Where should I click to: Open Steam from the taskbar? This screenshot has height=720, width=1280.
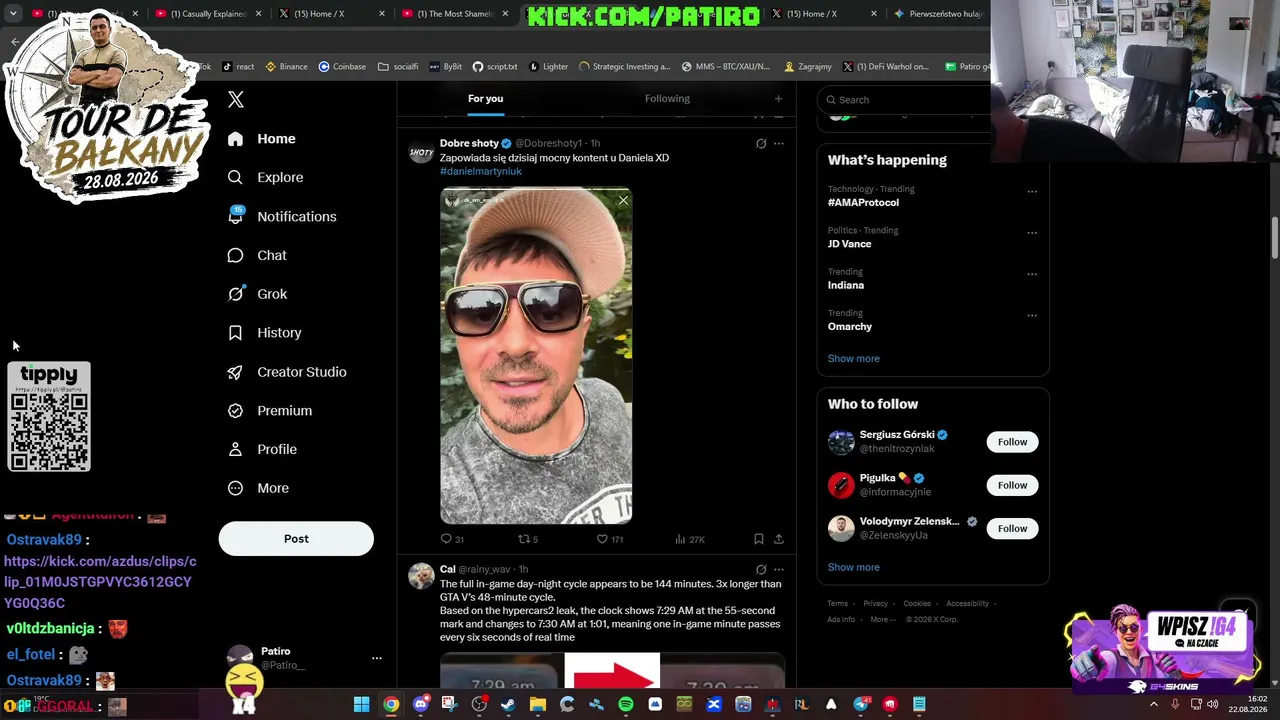508,705
